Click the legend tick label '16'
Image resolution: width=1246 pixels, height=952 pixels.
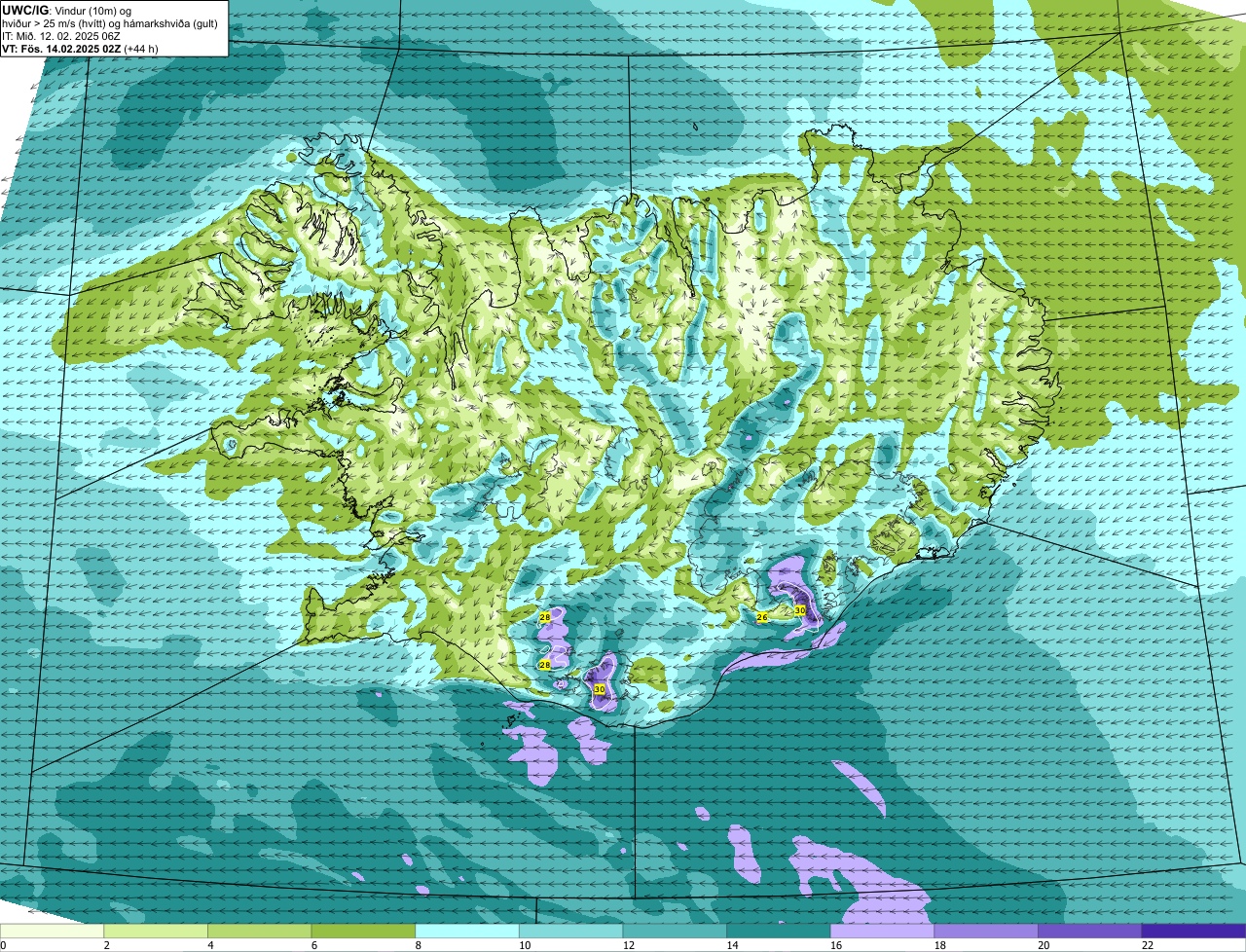click(x=836, y=945)
